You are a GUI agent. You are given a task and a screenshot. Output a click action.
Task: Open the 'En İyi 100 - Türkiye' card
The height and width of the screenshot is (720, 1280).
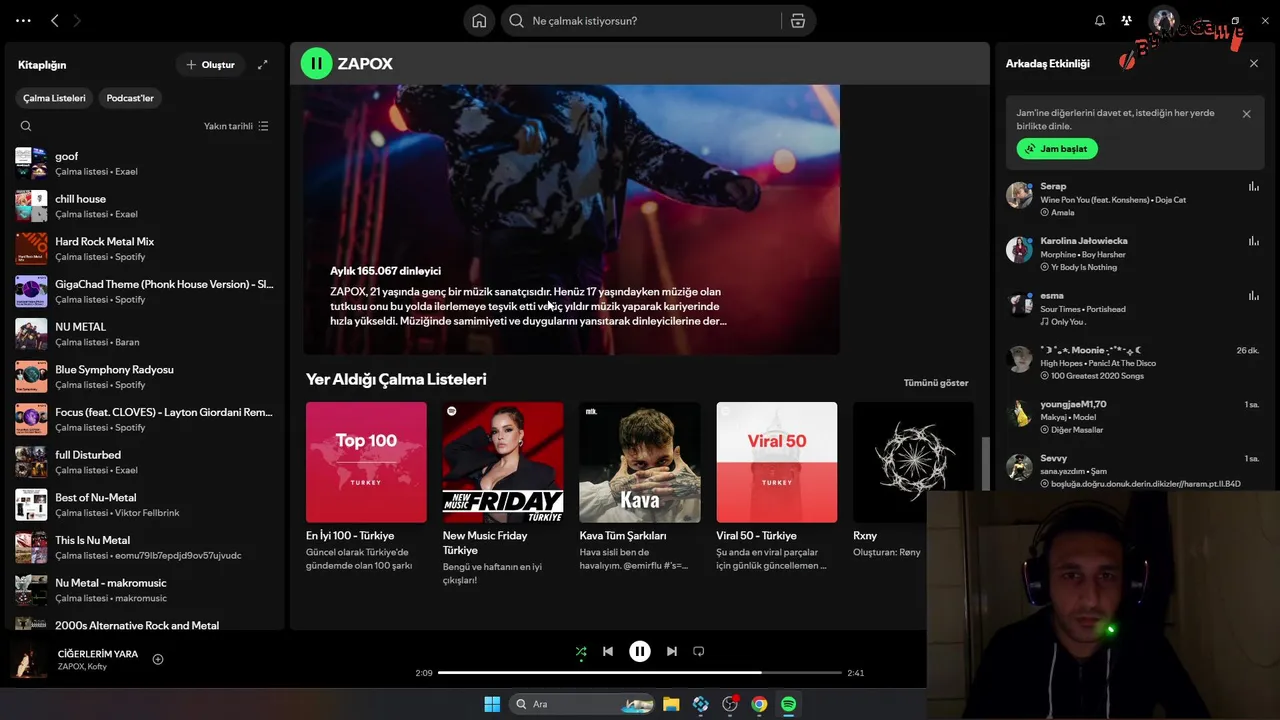pos(366,488)
